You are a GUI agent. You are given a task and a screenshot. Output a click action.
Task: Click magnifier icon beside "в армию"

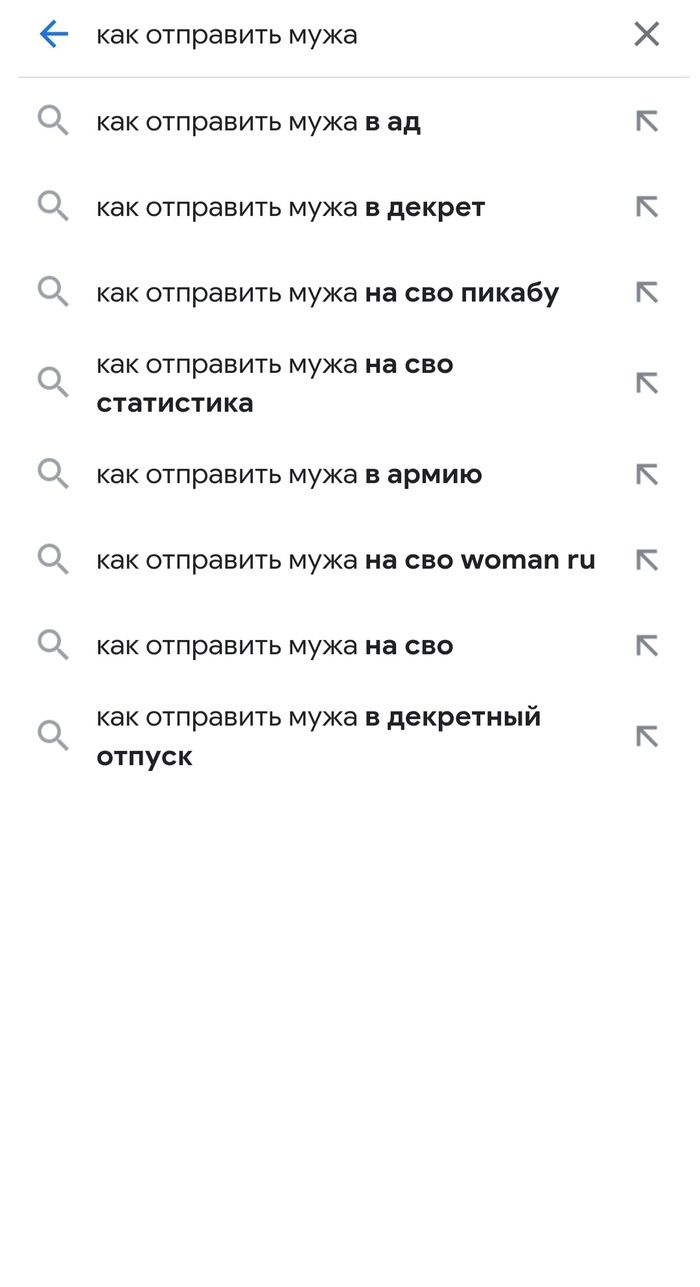(x=53, y=474)
